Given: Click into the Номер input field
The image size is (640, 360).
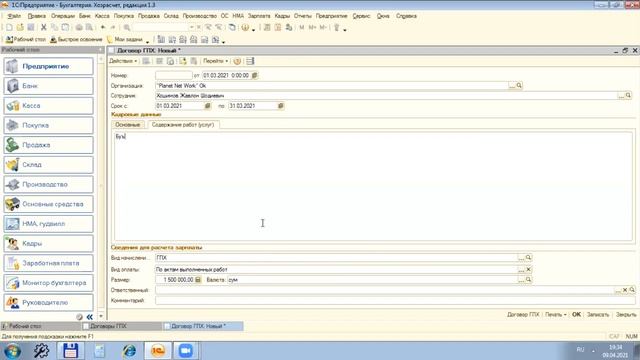Looking at the screenshot, I should point(173,76).
